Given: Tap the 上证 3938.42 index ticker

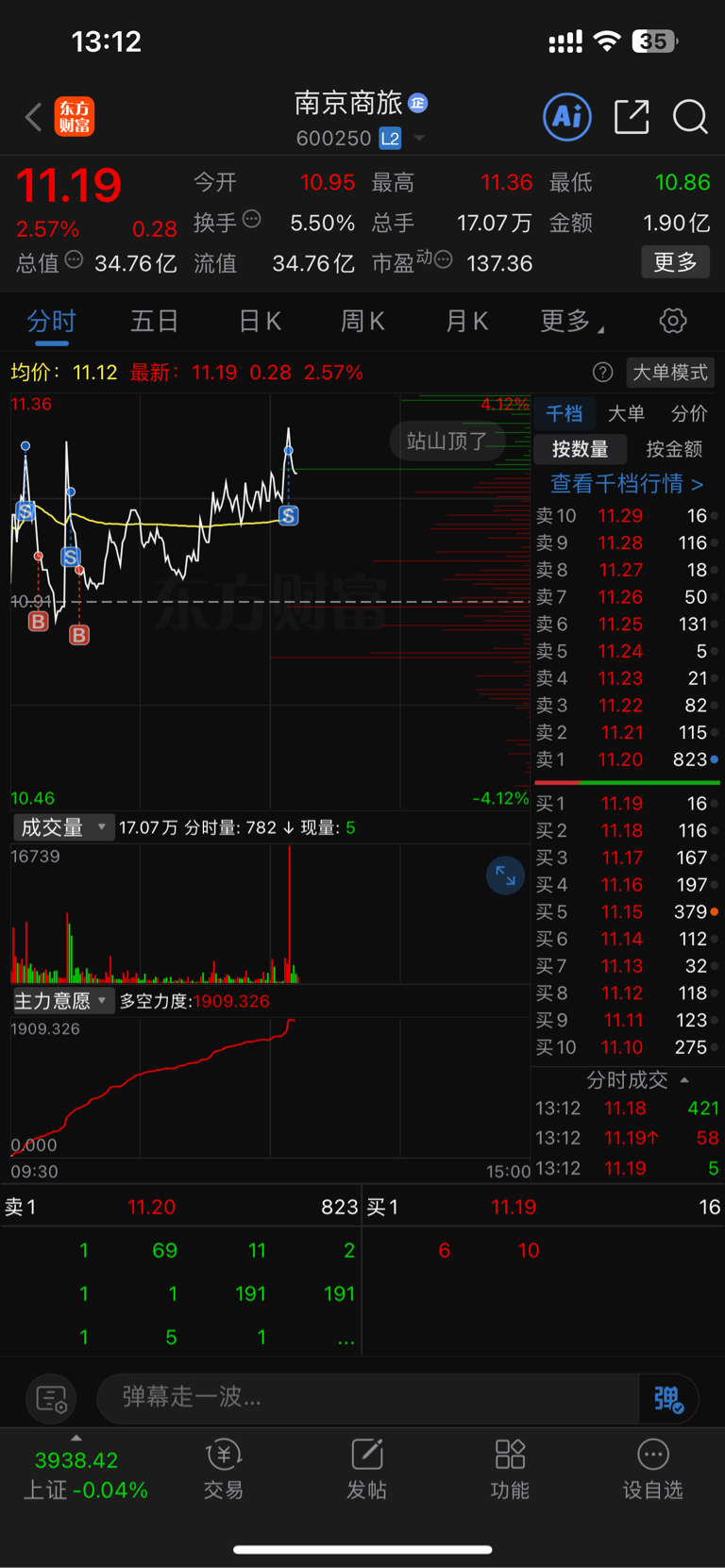Looking at the screenshot, I should (x=86, y=1475).
